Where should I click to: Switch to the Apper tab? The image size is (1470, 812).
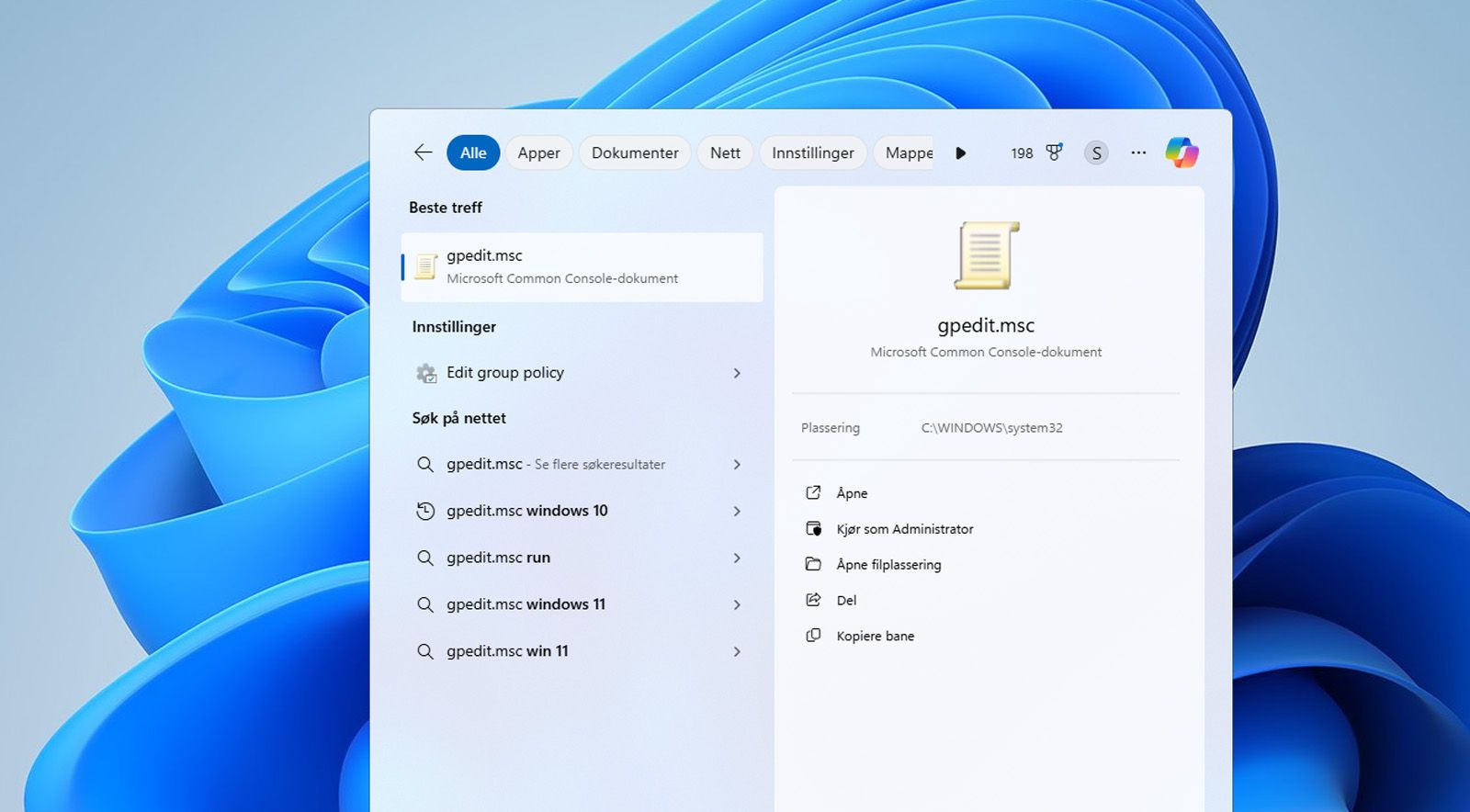(x=538, y=152)
